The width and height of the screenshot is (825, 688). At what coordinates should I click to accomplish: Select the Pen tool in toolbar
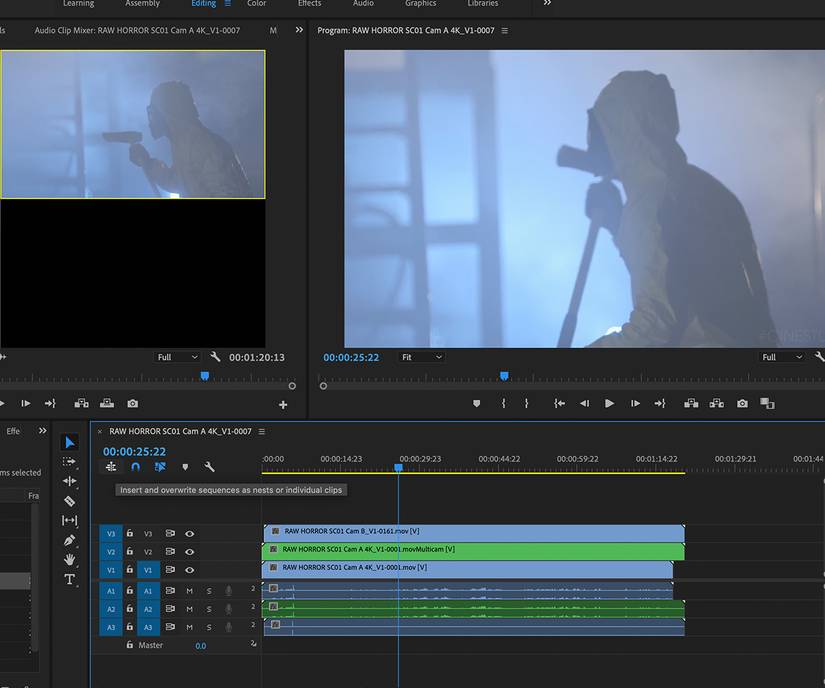[70, 540]
